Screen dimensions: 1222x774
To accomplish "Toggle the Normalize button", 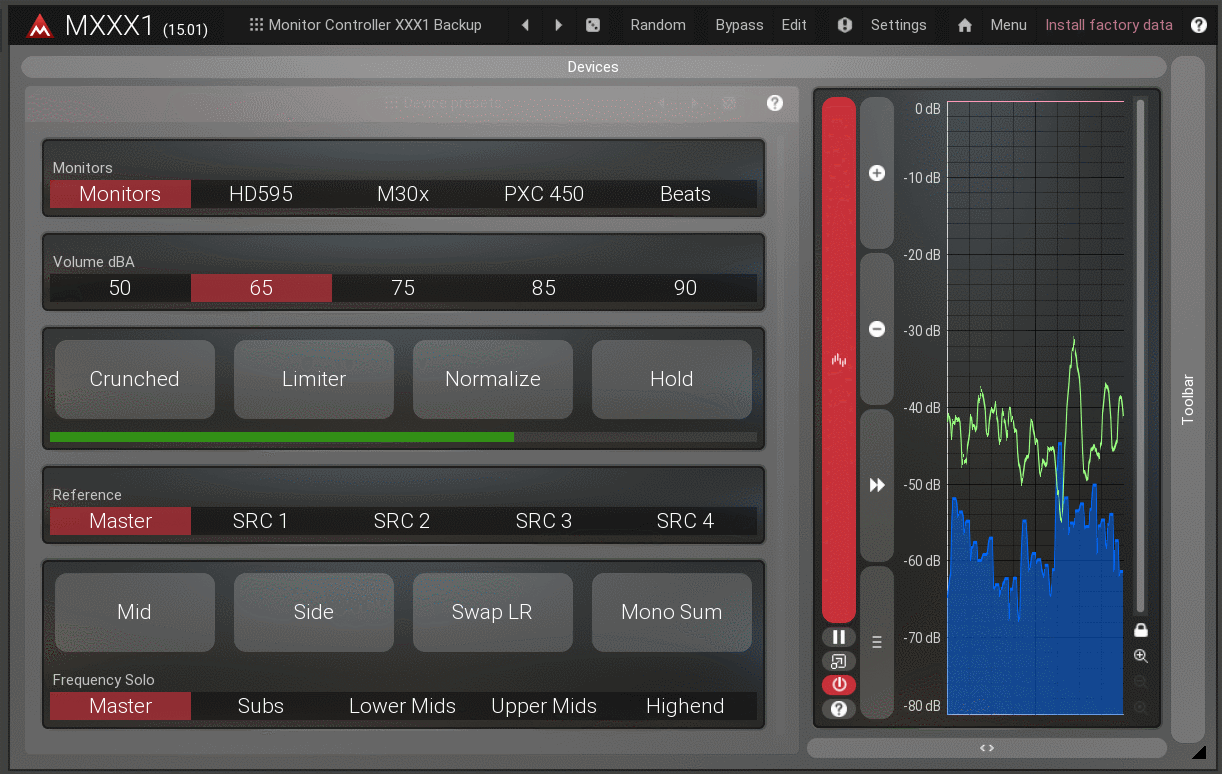I will (x=493, y=379).
